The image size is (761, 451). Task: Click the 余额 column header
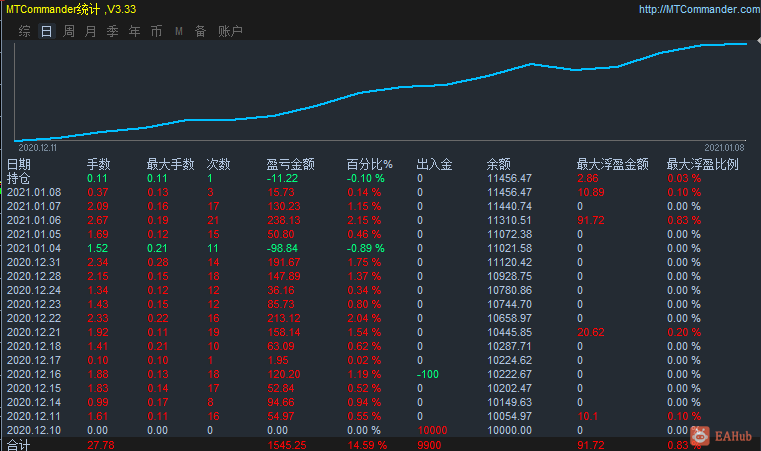pos(498,164)
